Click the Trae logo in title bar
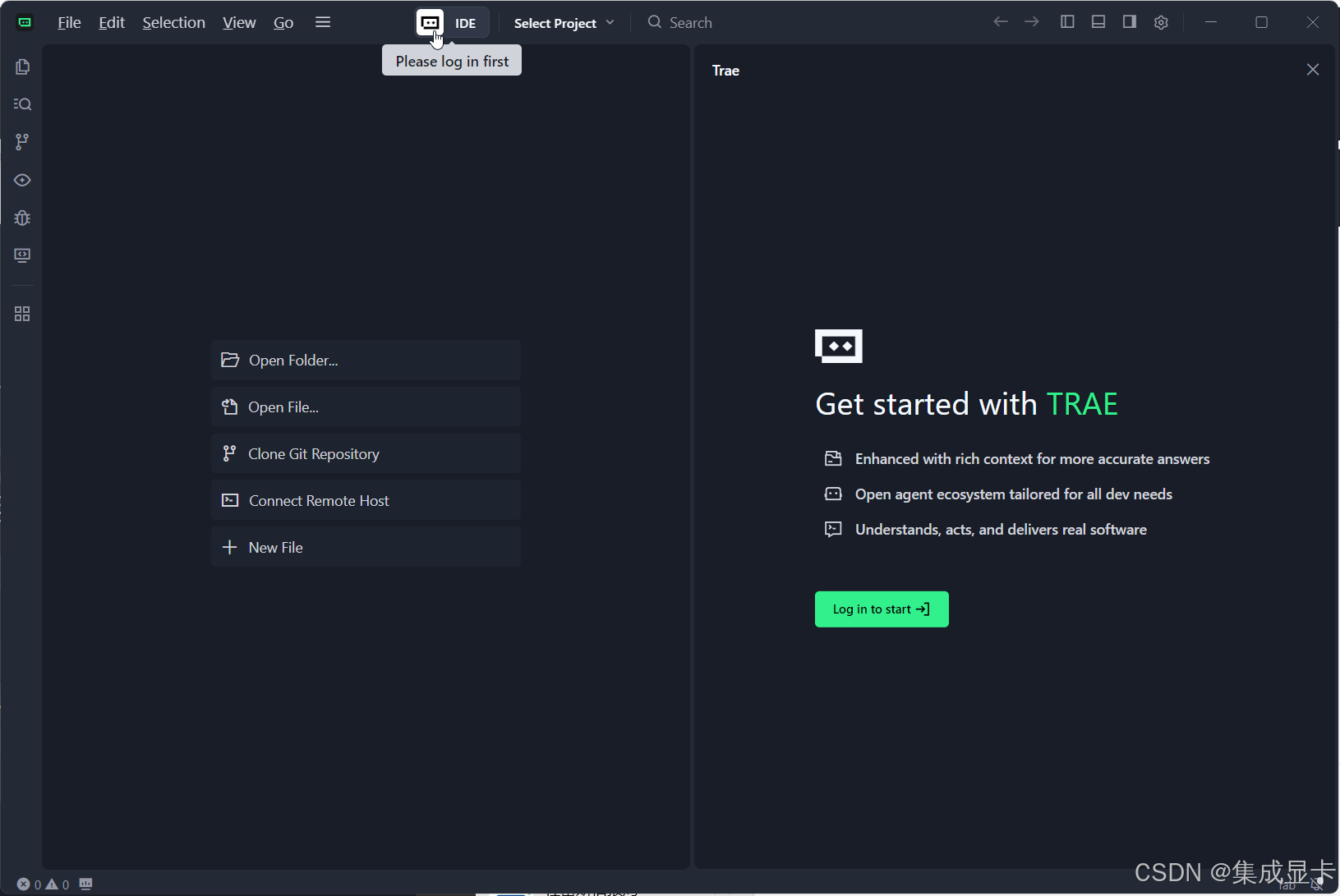The width and height of the screenshot is (1340, 896). 25,22
